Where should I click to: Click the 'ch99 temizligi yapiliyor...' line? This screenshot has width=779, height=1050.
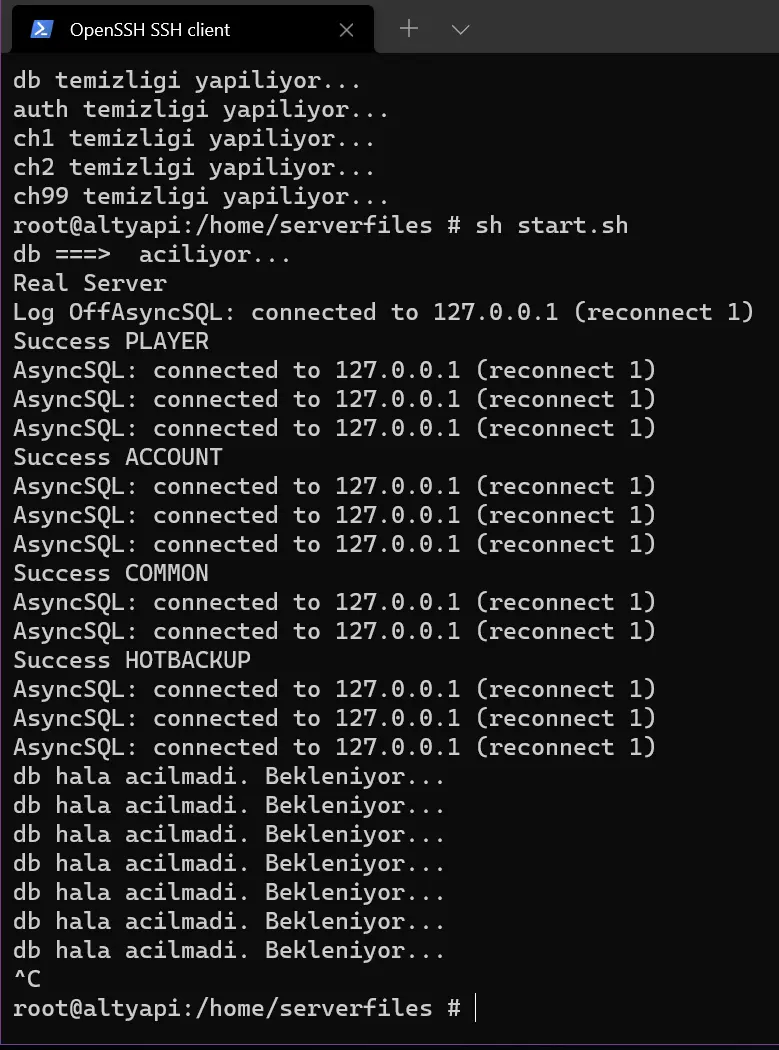pyautogui.click(x=201, y=196)
